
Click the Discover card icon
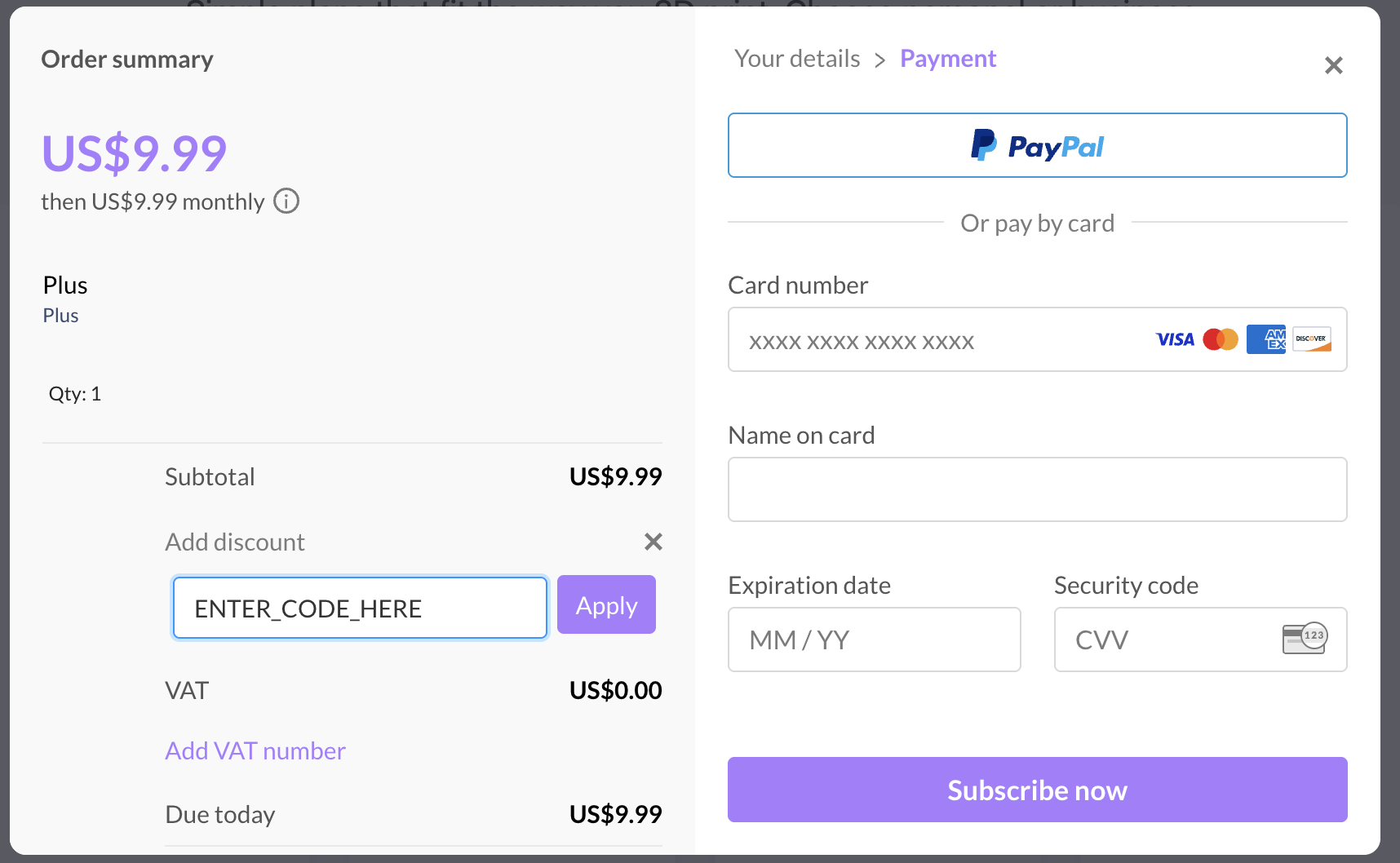click(x=1311, y=339)
